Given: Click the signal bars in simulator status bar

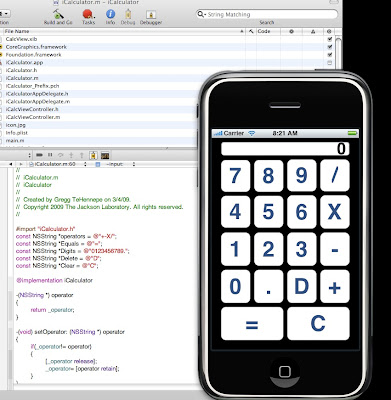Looking at the screenshot, I should coord(218,134).
